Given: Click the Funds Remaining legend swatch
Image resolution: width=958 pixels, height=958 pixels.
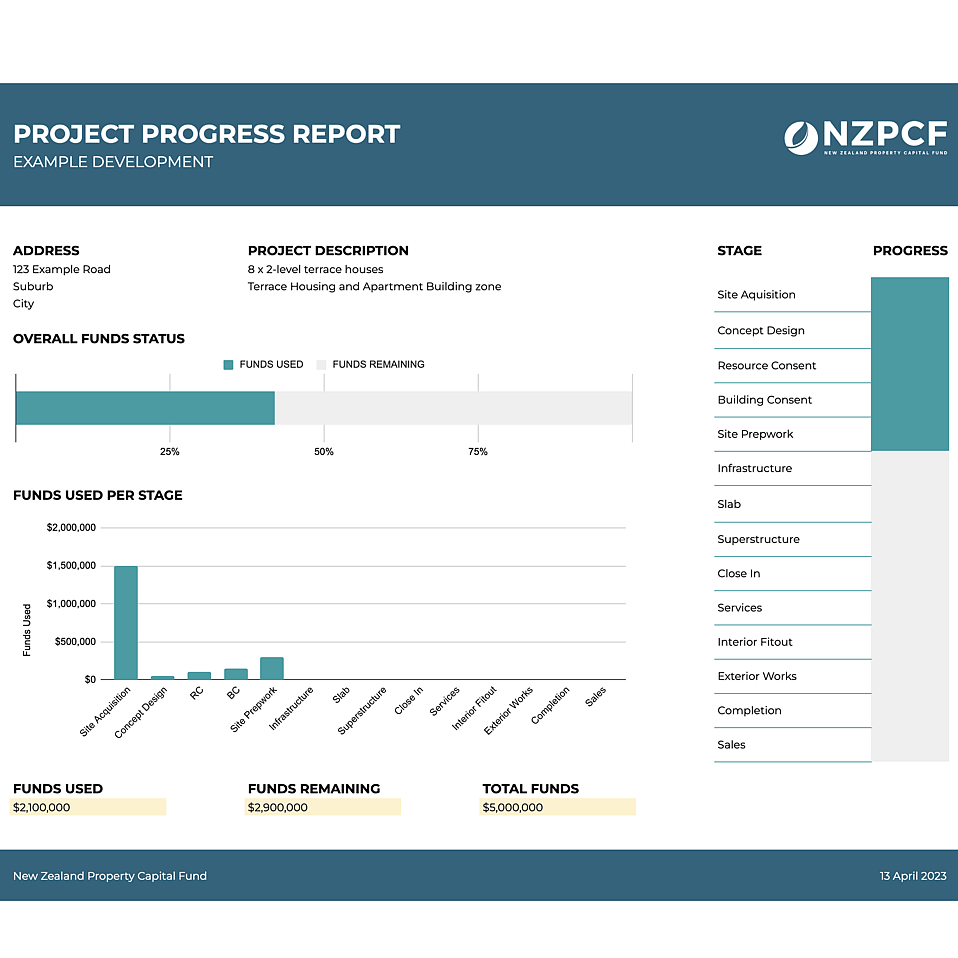Looking at the screenshot, I should tap(322, 365).
